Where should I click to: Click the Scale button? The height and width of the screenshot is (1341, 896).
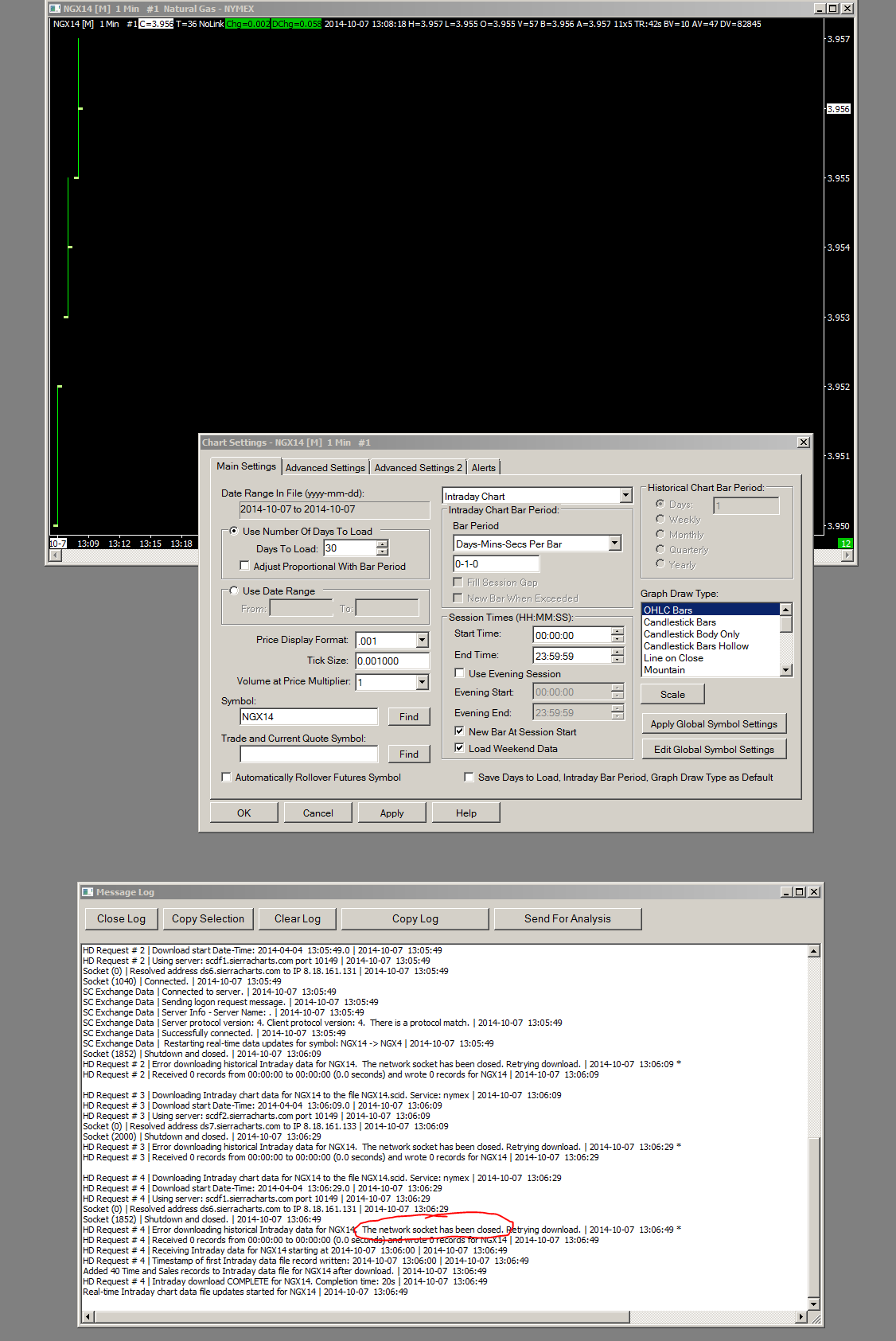672,694
